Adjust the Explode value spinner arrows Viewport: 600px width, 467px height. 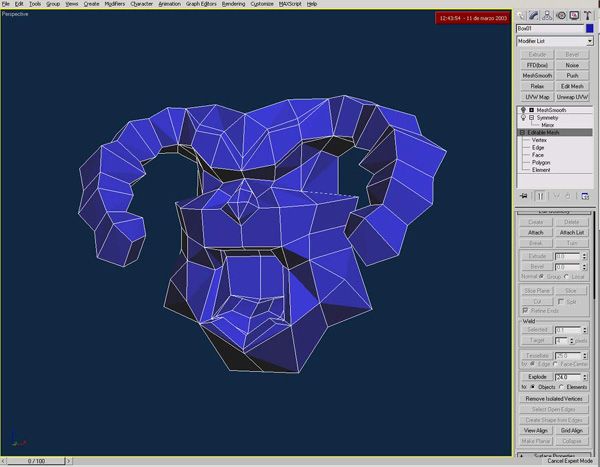(585, 377)
